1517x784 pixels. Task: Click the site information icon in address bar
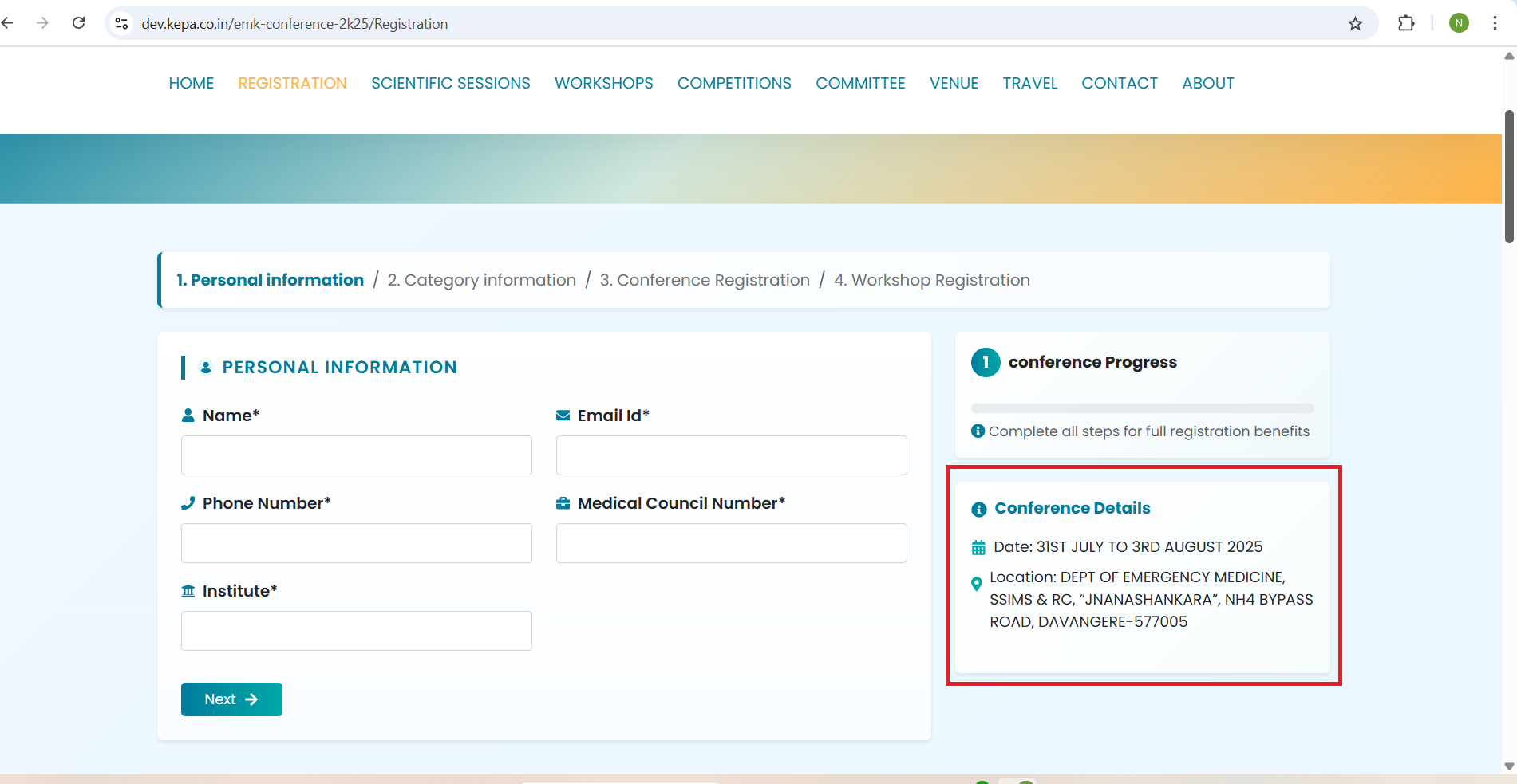tap(122, 24)
